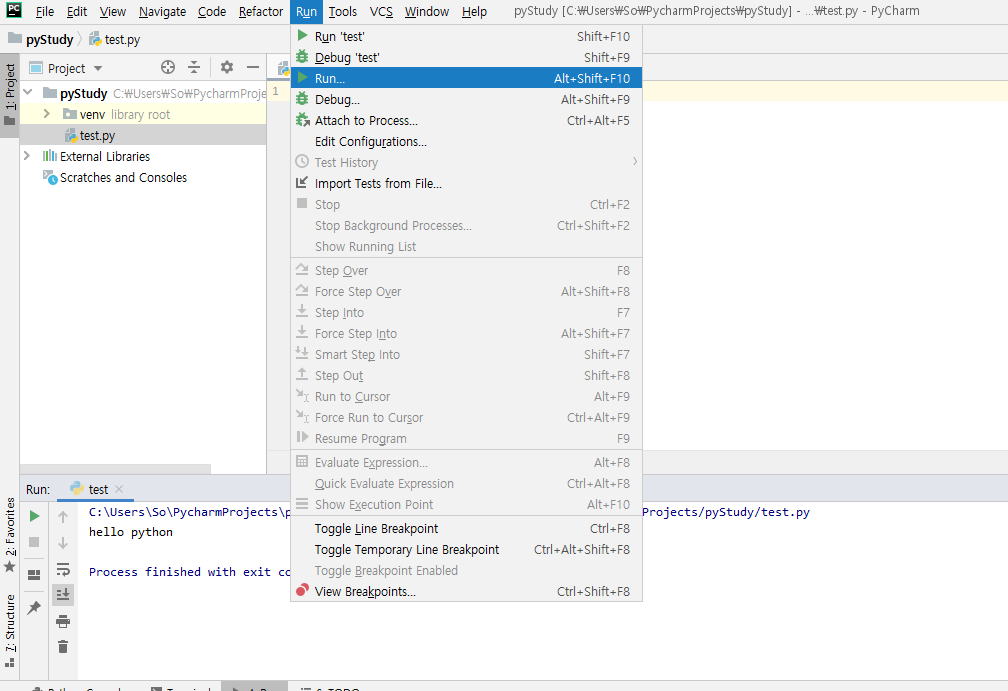Screen dimensions: 1008x691
Task: Open the View menu
Action: point(112,12)
